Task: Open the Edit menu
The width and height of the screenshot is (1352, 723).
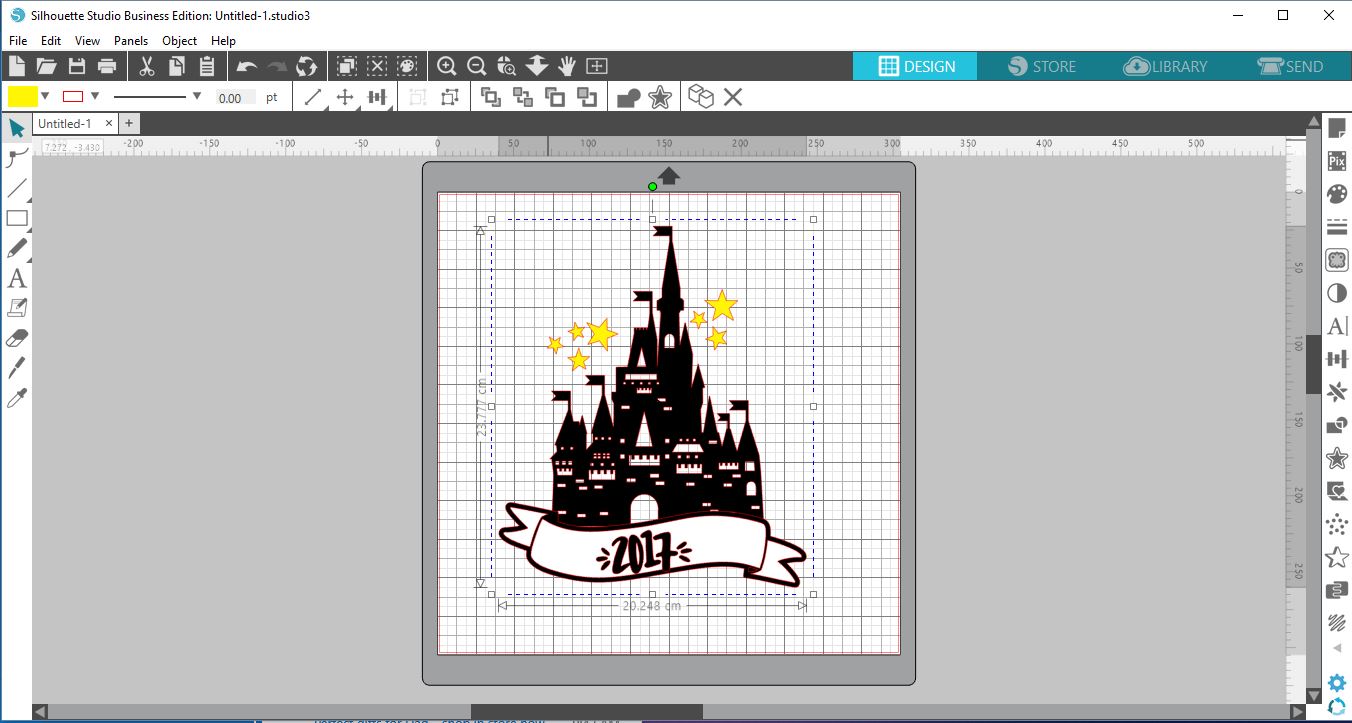Action: point(51,41)
